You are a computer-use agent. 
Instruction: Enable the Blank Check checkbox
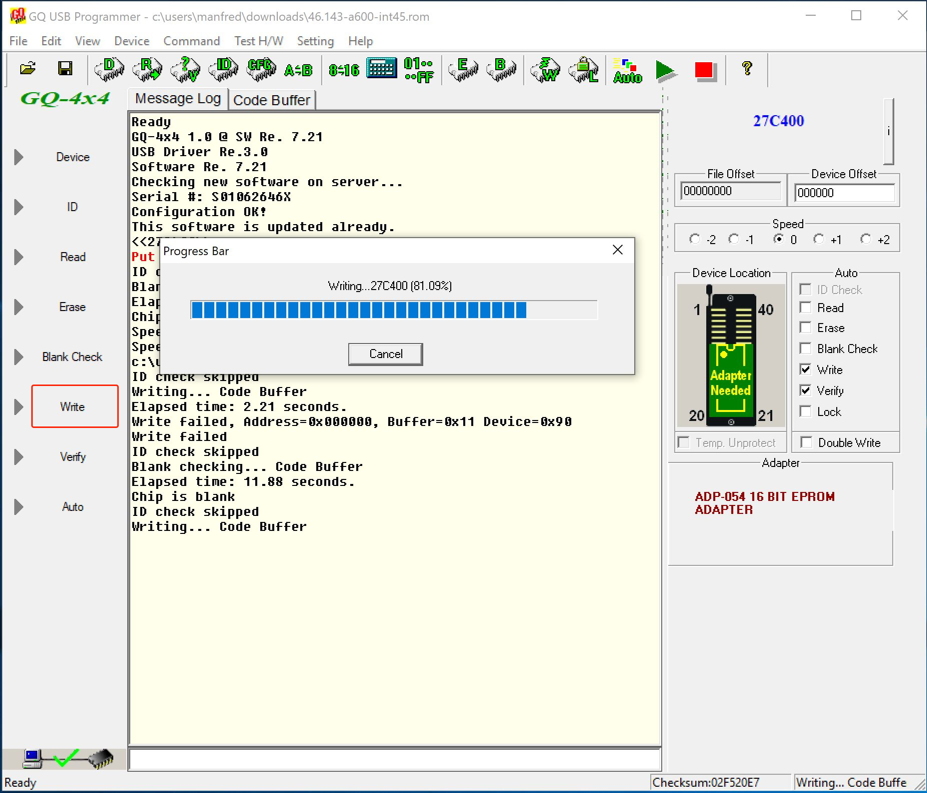point(806,348)
